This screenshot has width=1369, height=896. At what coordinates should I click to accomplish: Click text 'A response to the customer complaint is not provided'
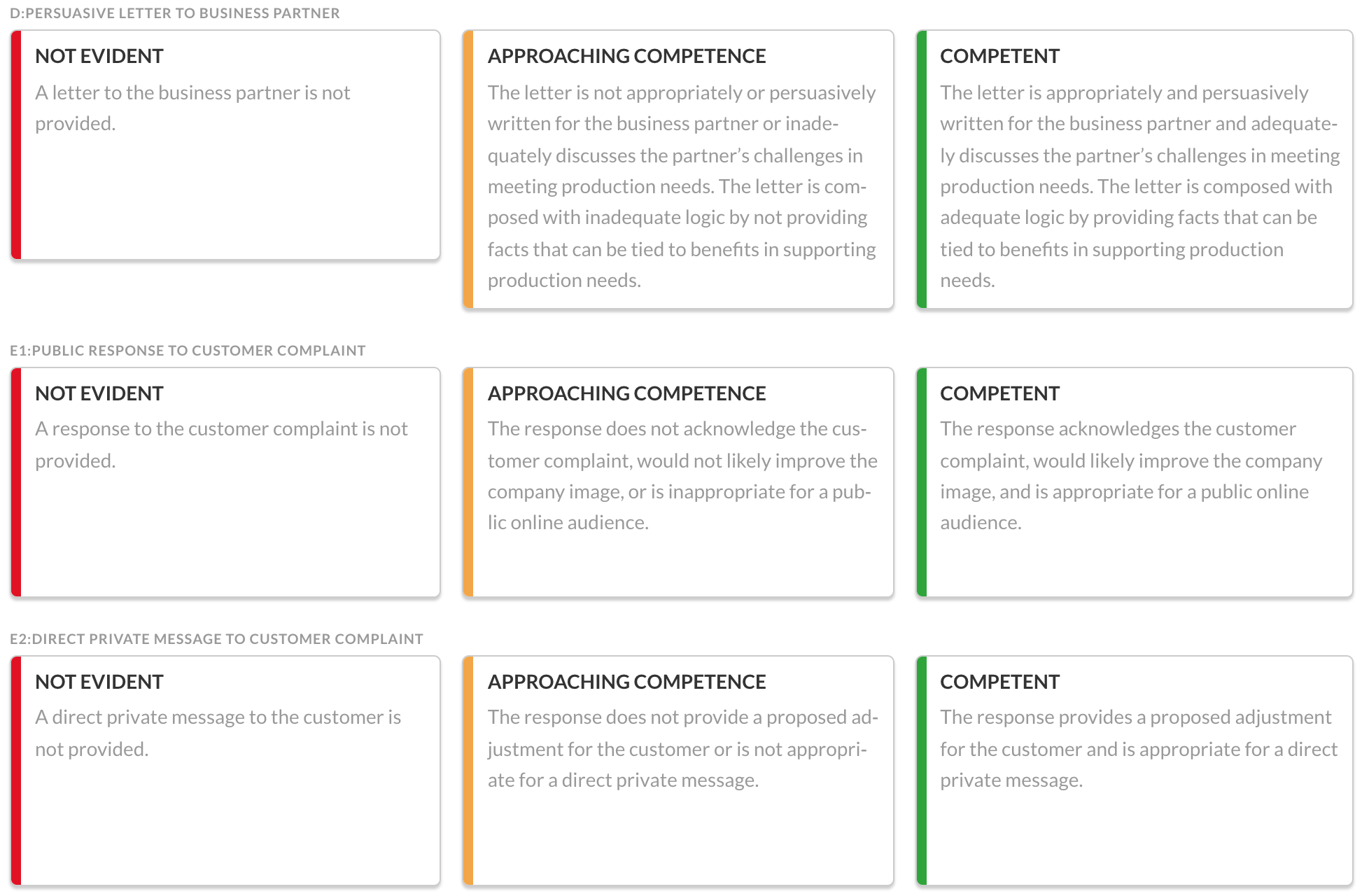221,444
